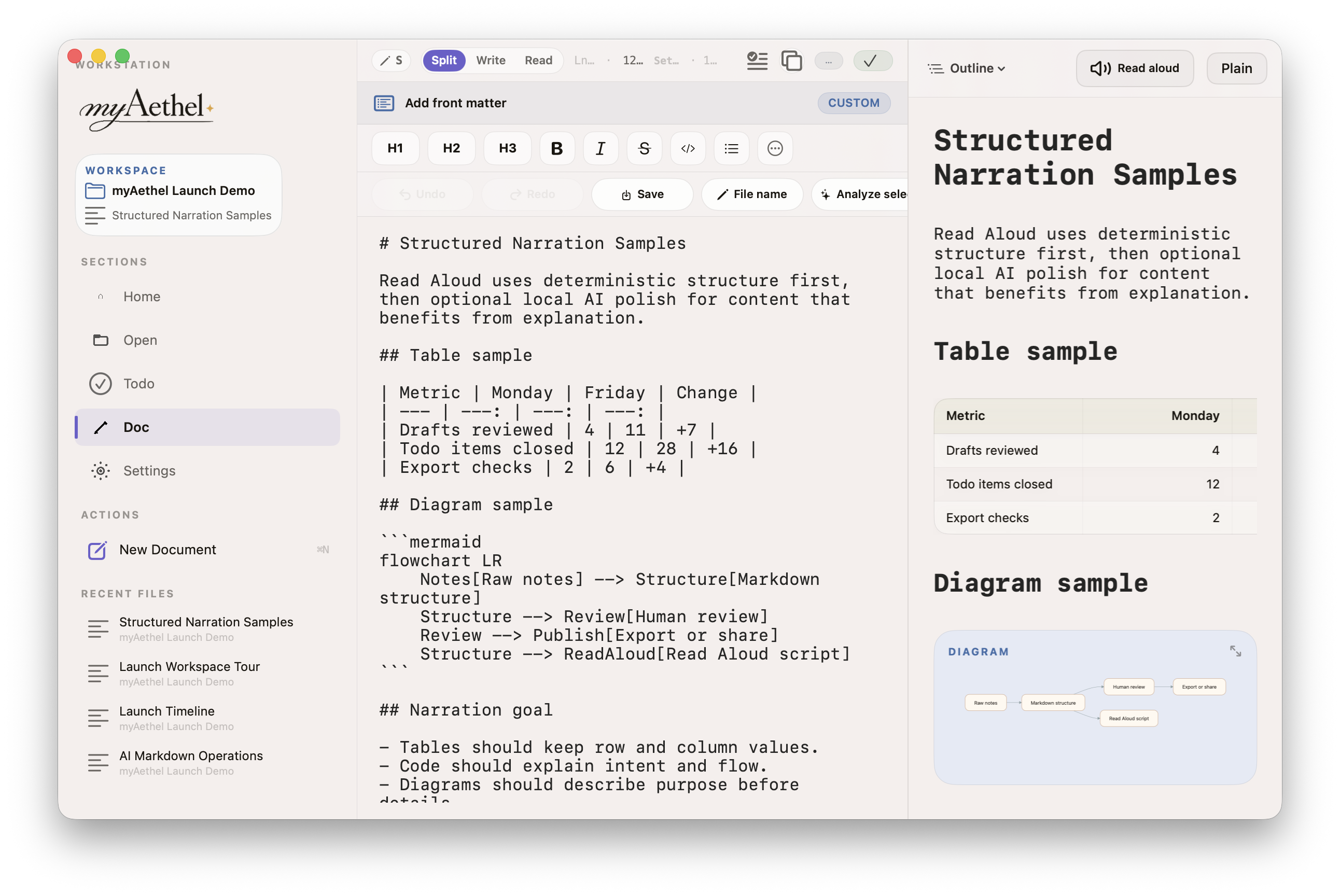This screenshot has height=896, width=1340.
Task: Click the green window zoom button
Action: coord(122,55)
